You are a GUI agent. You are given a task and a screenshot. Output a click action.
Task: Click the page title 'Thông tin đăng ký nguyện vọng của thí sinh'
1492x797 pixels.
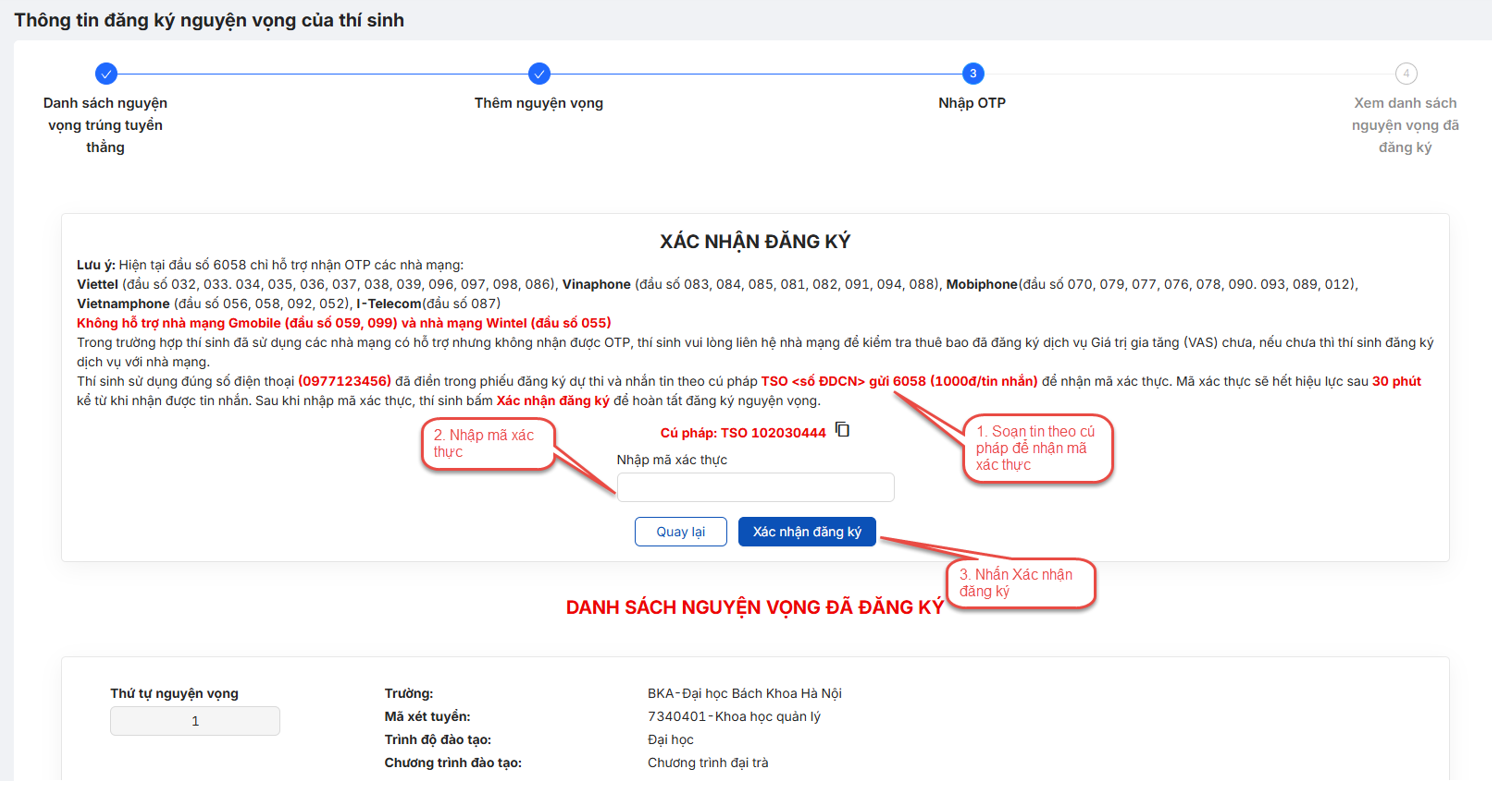tap(209, 20)
